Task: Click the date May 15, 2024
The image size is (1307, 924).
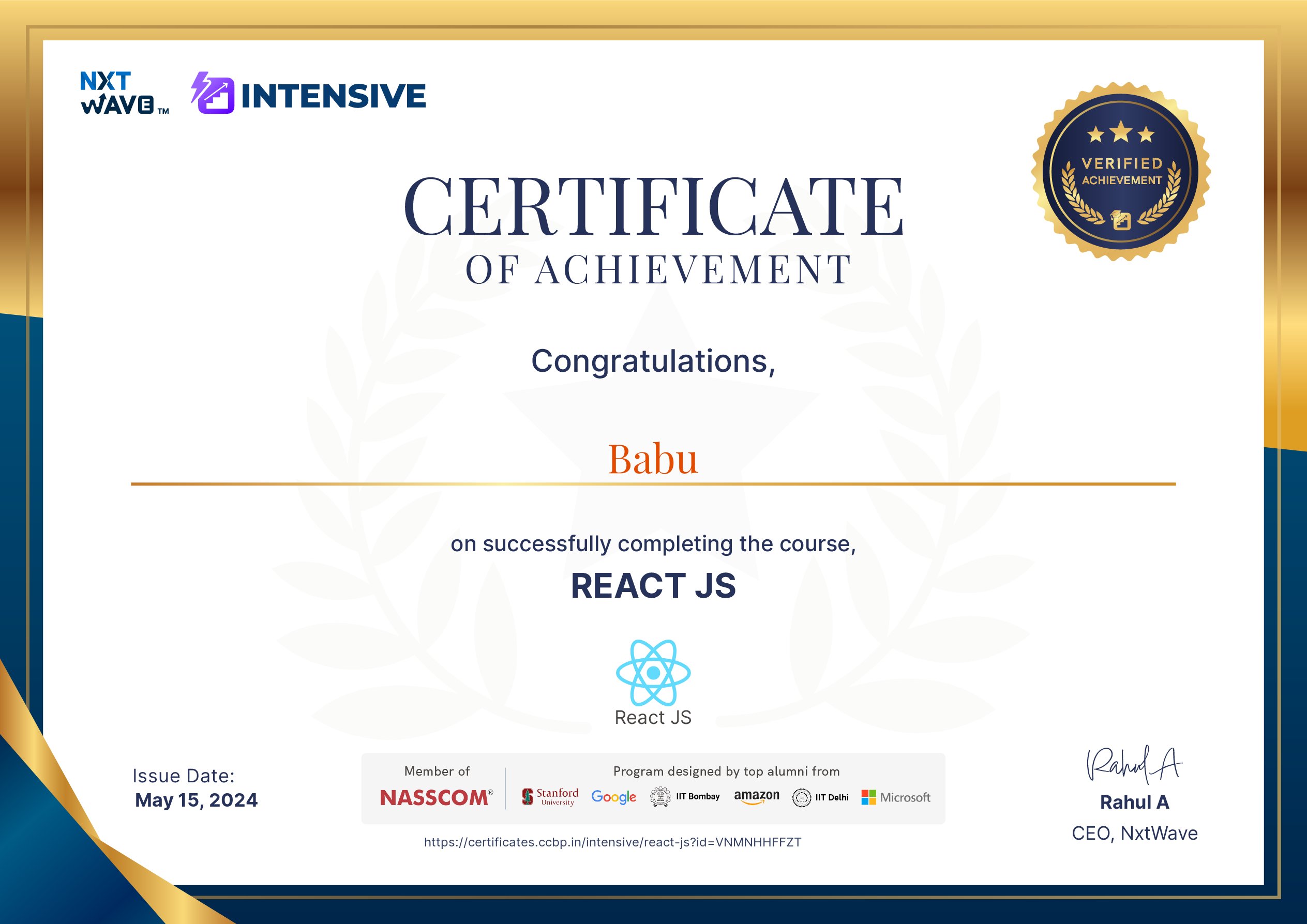Action: pyautogui.click(x=196, y=800)
